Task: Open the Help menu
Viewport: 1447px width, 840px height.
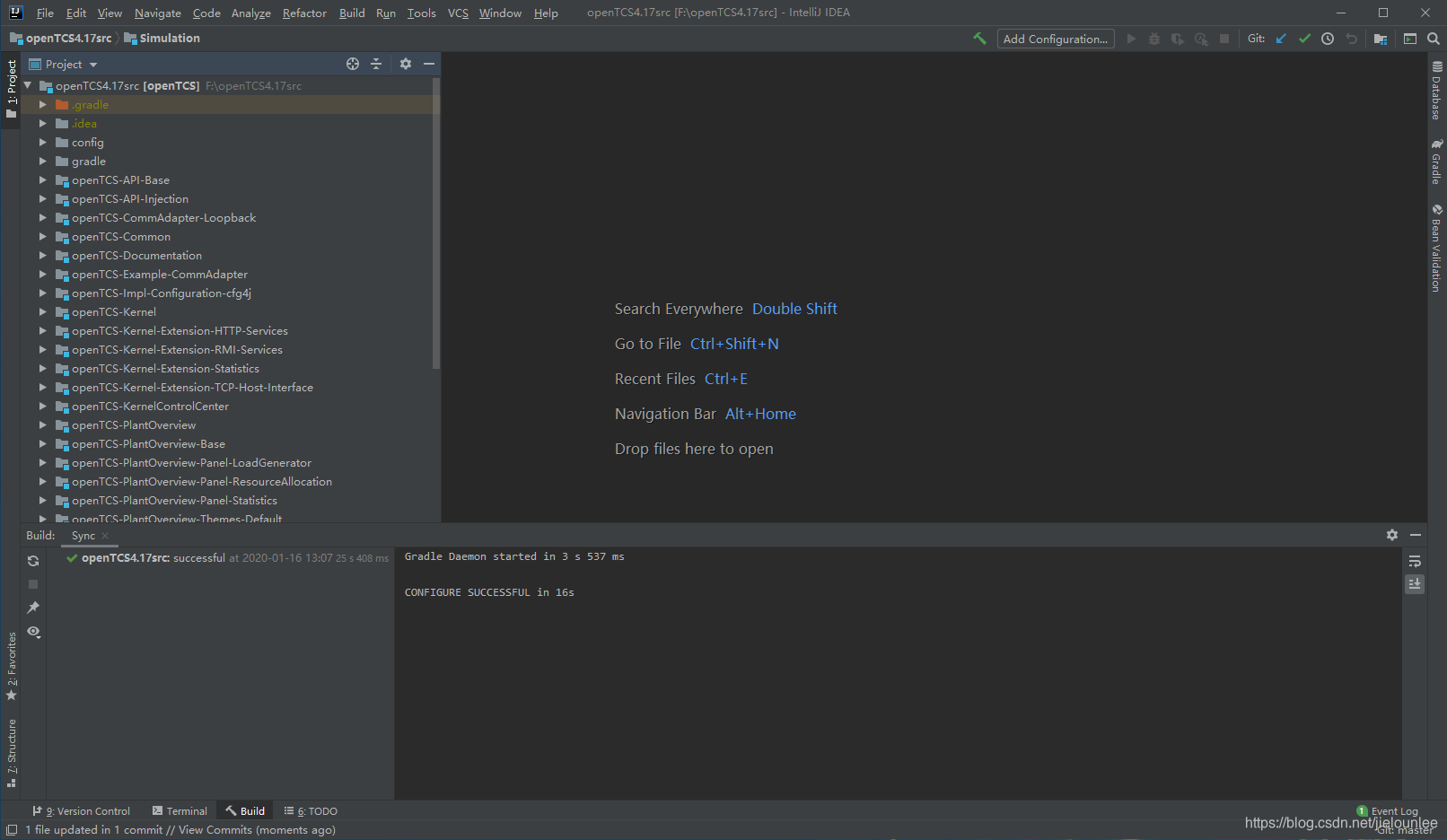Action: 546,13
